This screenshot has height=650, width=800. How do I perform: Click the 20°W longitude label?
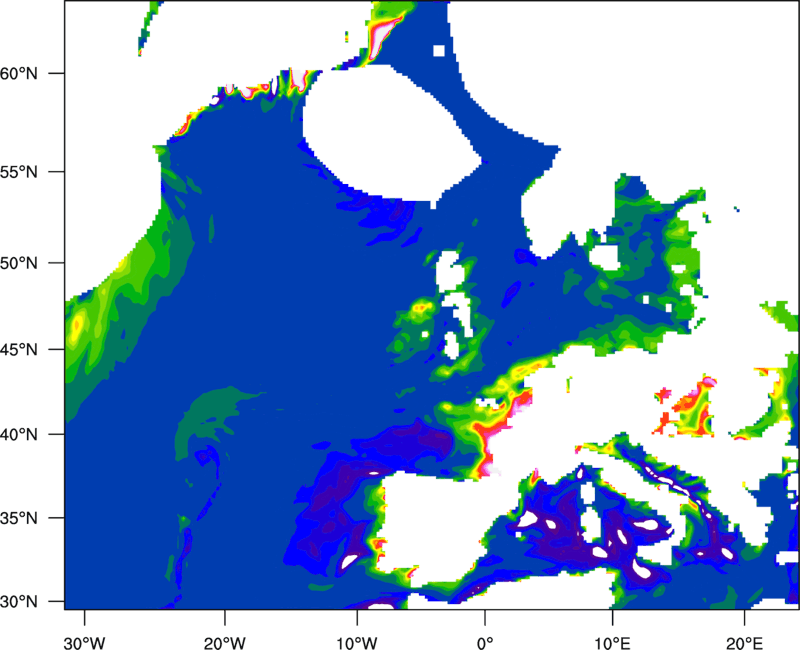[x=225, y=643]
